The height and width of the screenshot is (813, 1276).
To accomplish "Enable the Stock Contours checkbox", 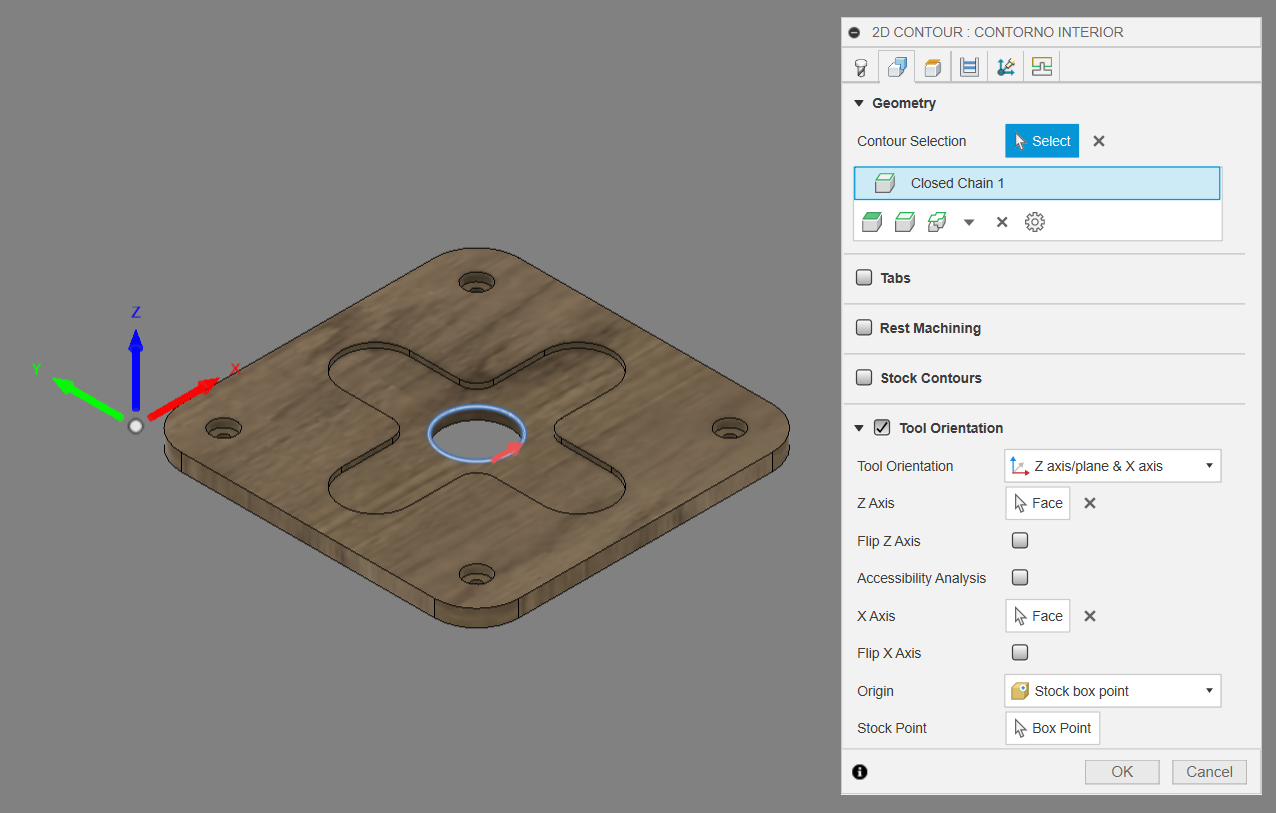I will (864, 378).
